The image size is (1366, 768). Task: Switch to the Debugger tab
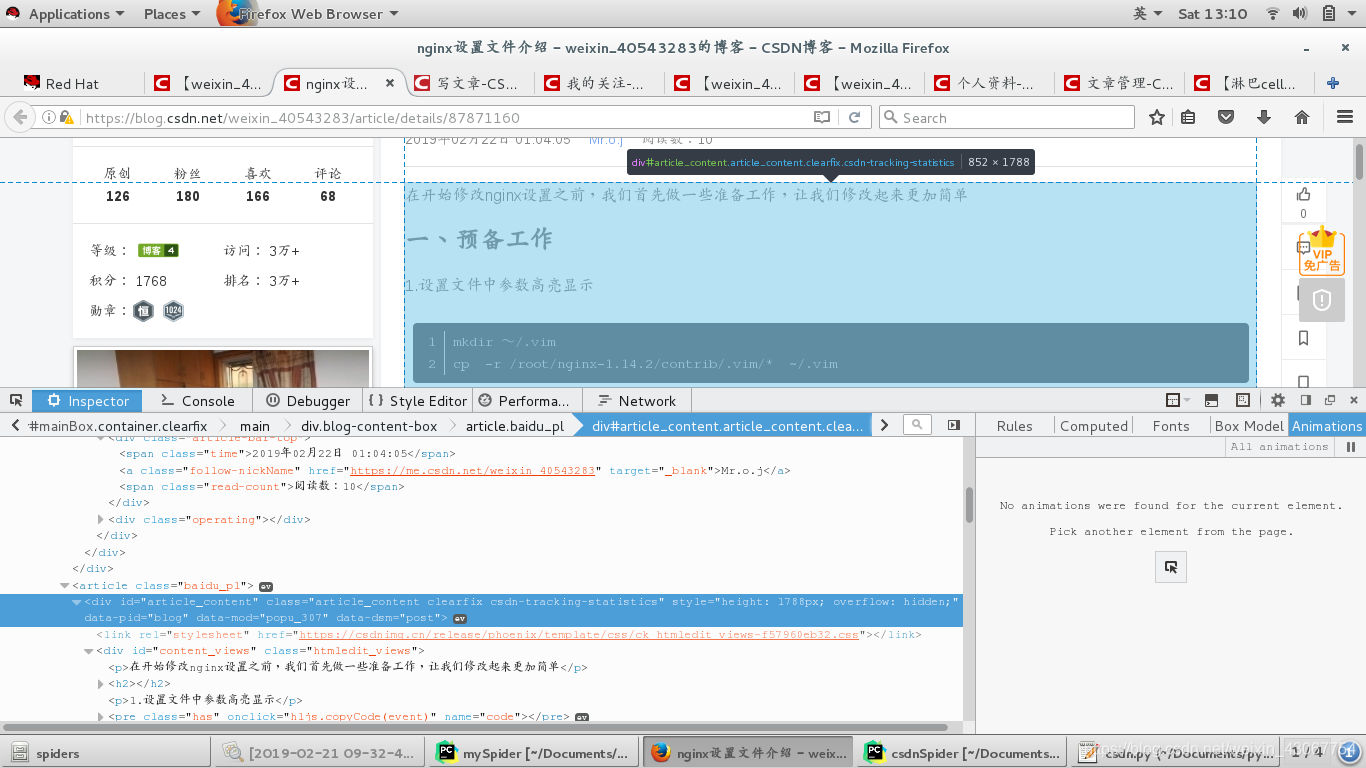point(308,400)
